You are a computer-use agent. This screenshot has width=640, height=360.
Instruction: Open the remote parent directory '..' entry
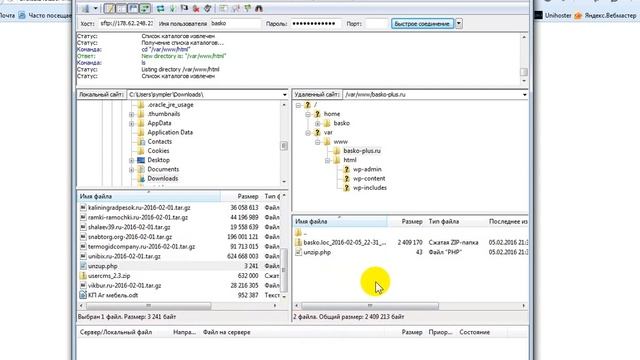(305, 233)
